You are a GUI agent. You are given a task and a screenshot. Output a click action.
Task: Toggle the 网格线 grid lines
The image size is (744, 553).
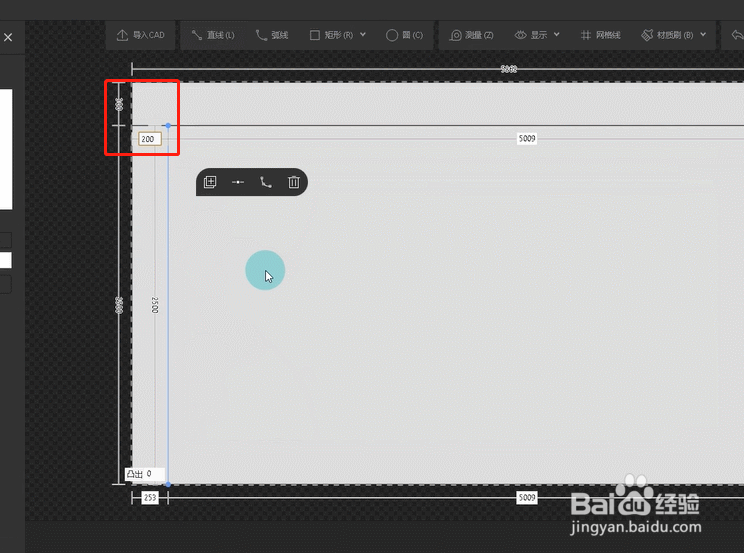click(x=601, y=35)
